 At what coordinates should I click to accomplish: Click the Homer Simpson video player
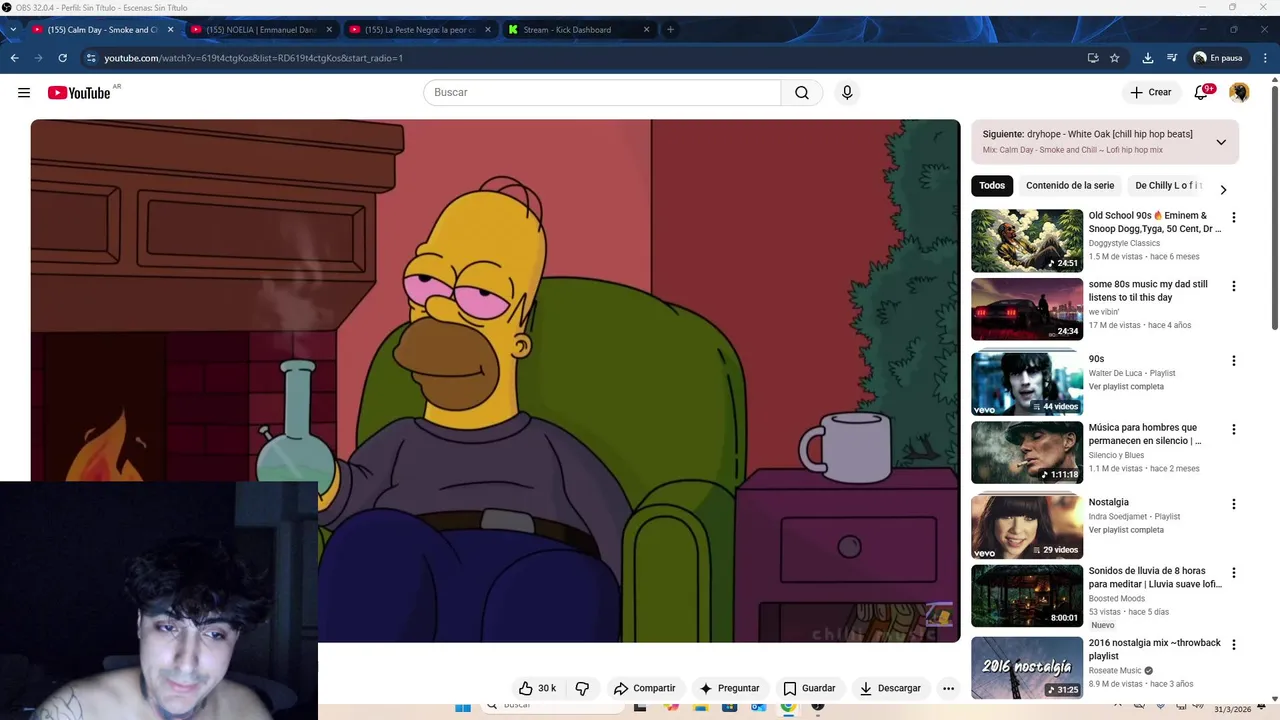[x=495, y=380]
